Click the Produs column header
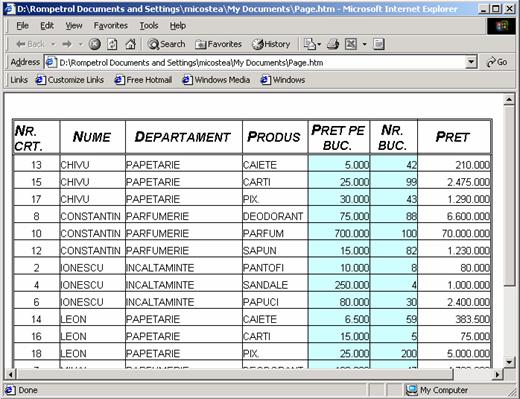 click(x=274, y=137)
